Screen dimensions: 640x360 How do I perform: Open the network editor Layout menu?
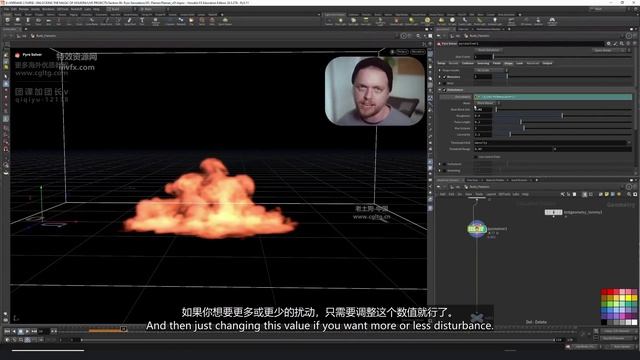[491, 194]
